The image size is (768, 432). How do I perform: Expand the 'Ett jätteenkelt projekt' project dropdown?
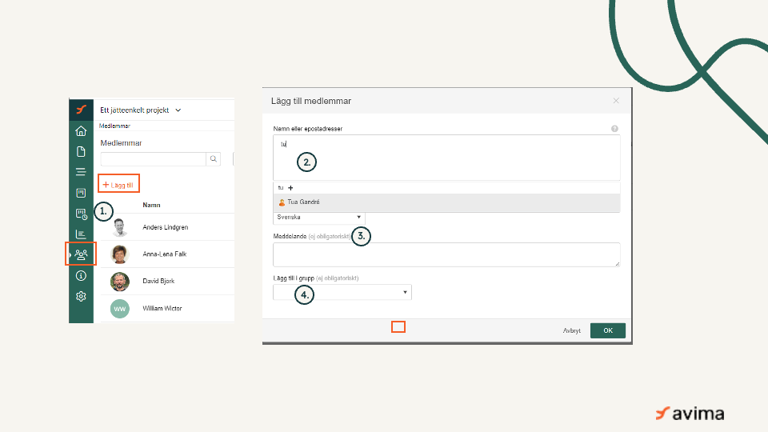[178, 110]
